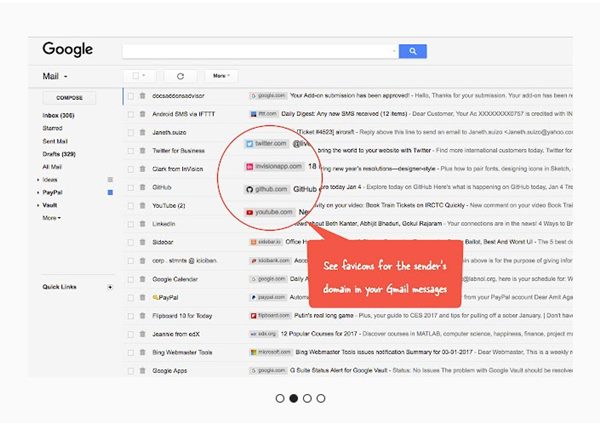Click the PayPal label blue color square
Viewport: 600px width, 423px height.
coord(110,193)
